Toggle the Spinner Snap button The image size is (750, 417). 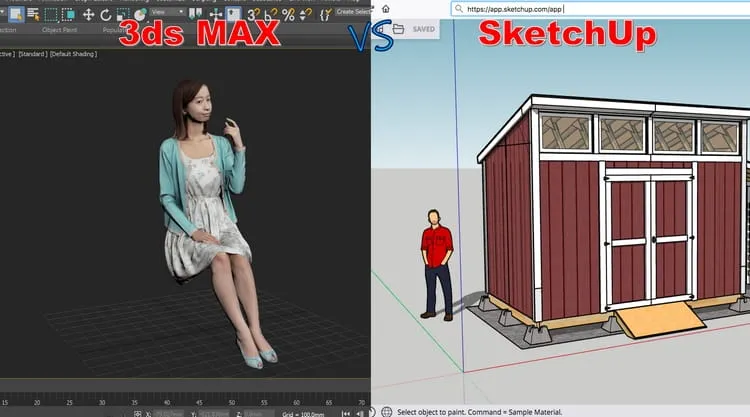(305, 15)
